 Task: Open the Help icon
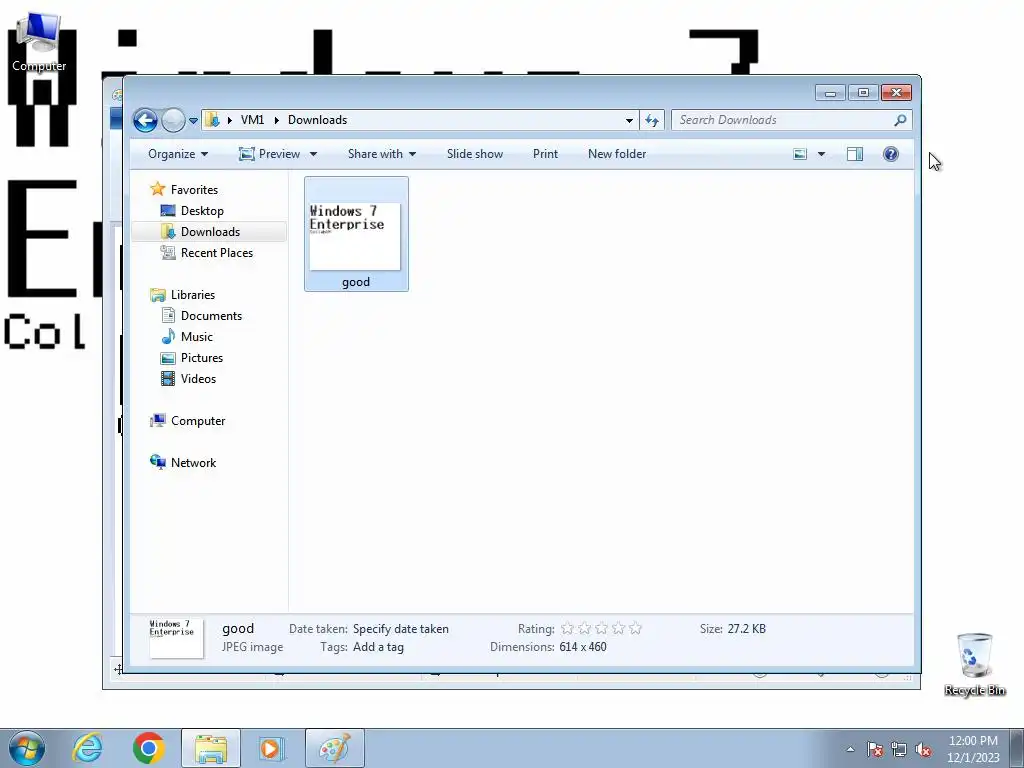pos(891,154)
